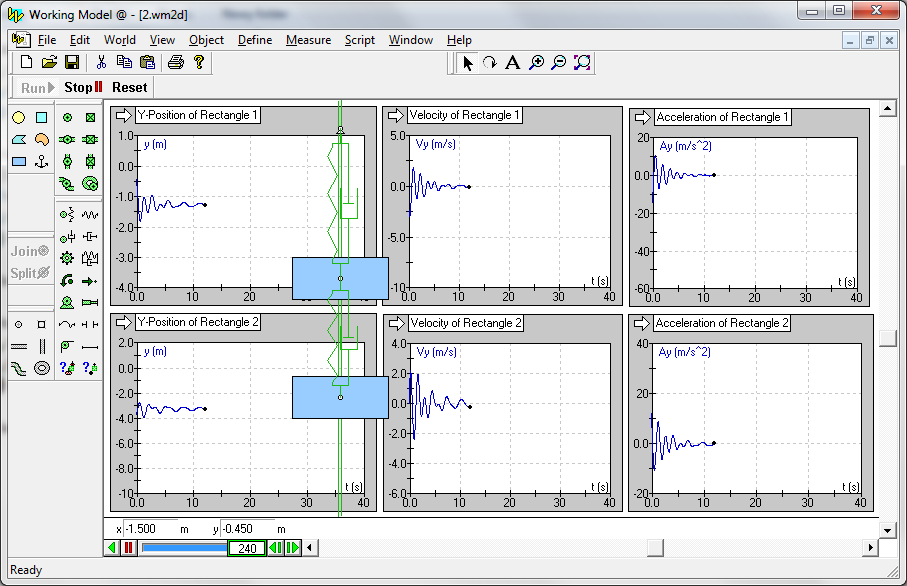
Task: Choose the Actuator tool
Action: [x=90, y=303]
